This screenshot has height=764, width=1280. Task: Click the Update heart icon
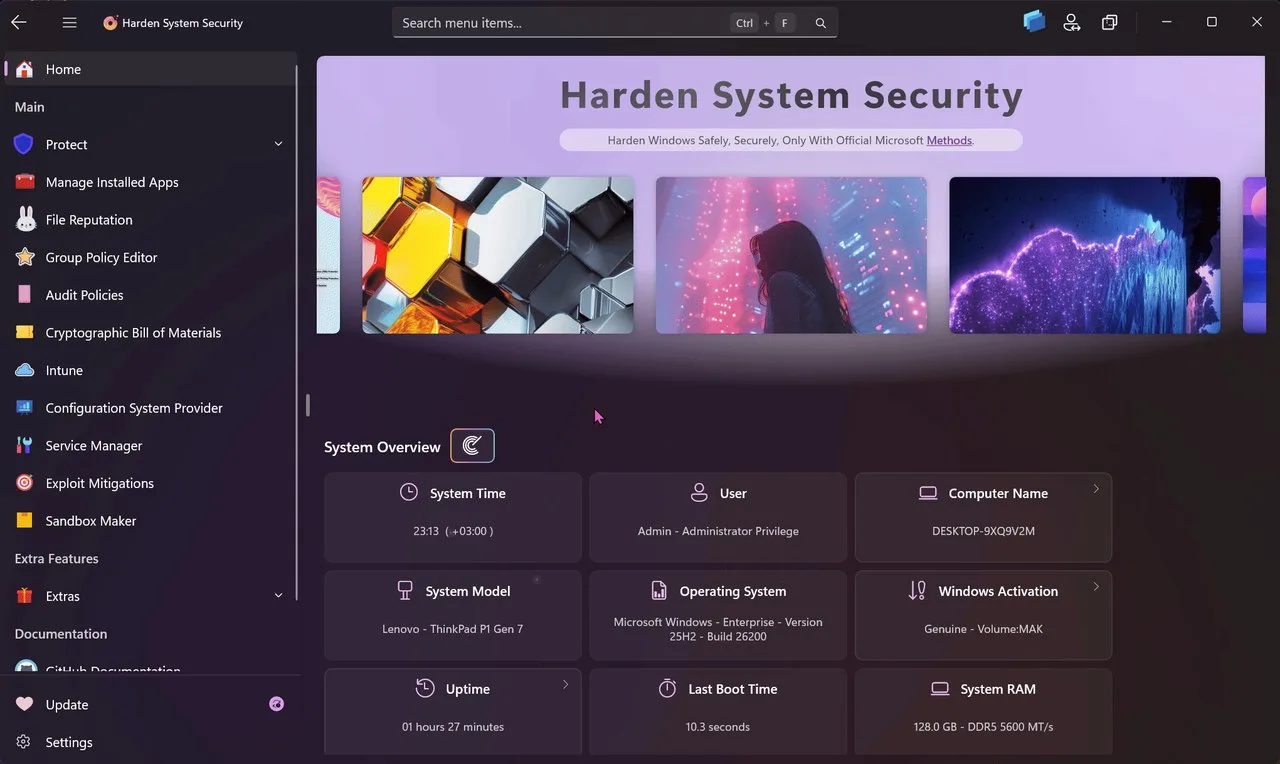click(24, 704)
